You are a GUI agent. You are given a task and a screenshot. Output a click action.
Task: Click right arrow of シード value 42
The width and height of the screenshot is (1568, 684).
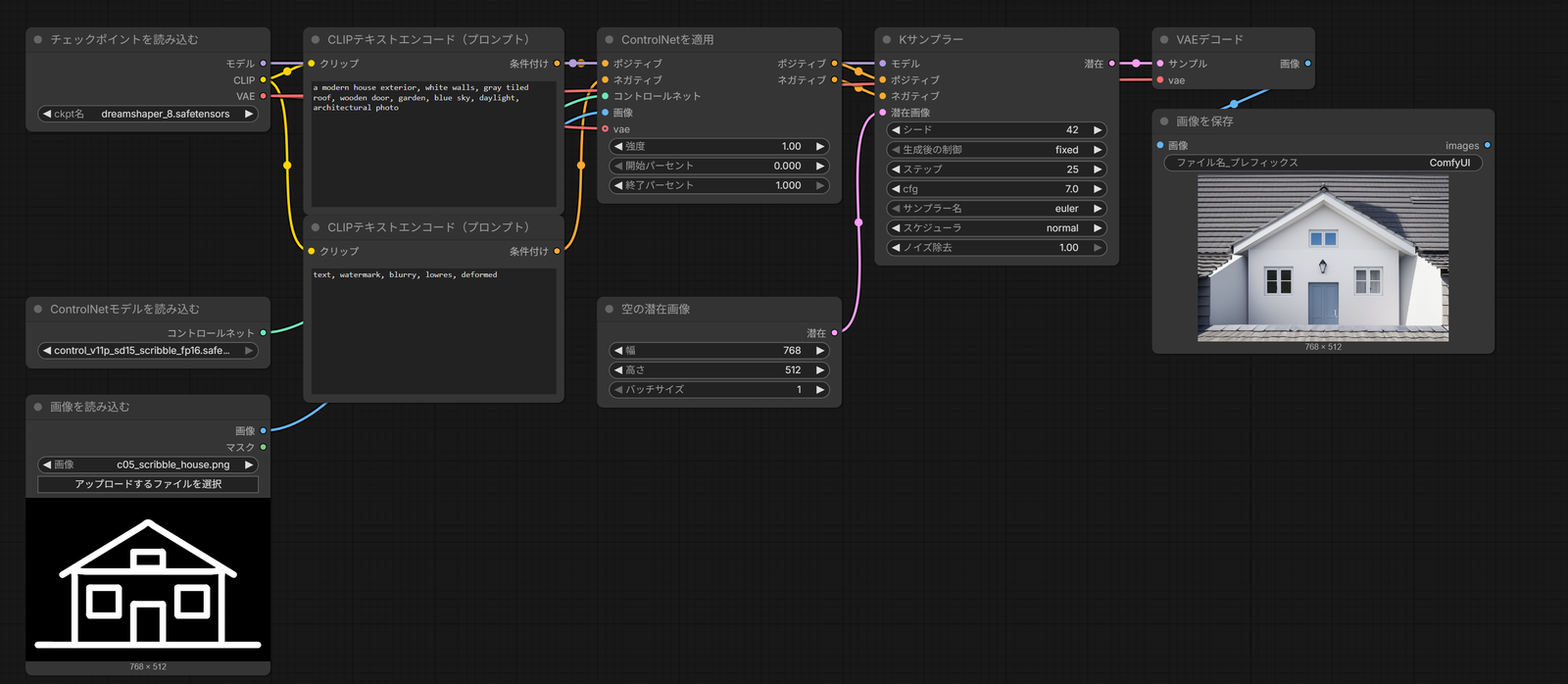[1098, 130]
